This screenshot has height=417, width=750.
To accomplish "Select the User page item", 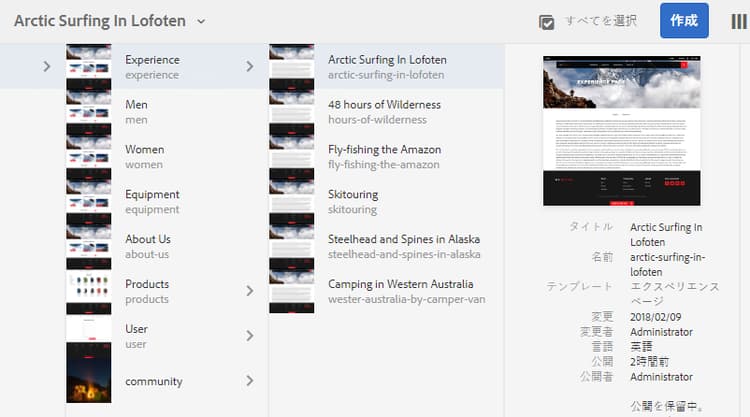I will [x=166, y=336].
